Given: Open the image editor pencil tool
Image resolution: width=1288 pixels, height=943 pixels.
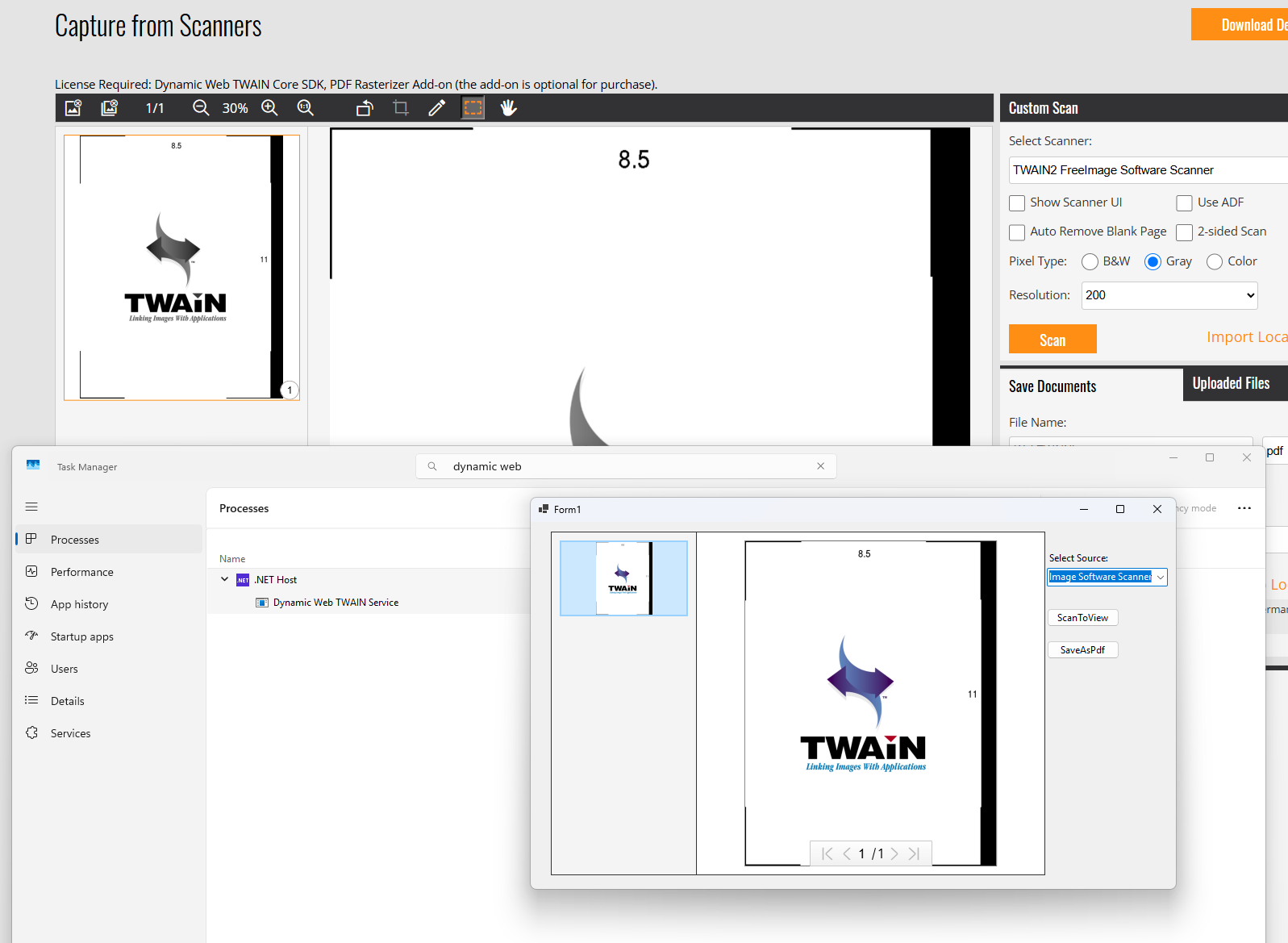Looking at the screenshot, I should (436, 108).
